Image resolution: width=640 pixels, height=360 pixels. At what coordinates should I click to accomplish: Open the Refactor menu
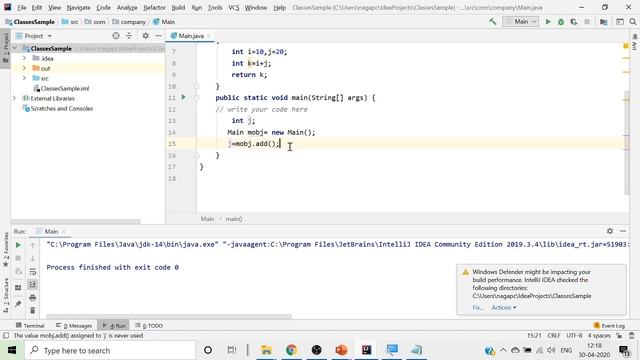(x=154, y=7)
